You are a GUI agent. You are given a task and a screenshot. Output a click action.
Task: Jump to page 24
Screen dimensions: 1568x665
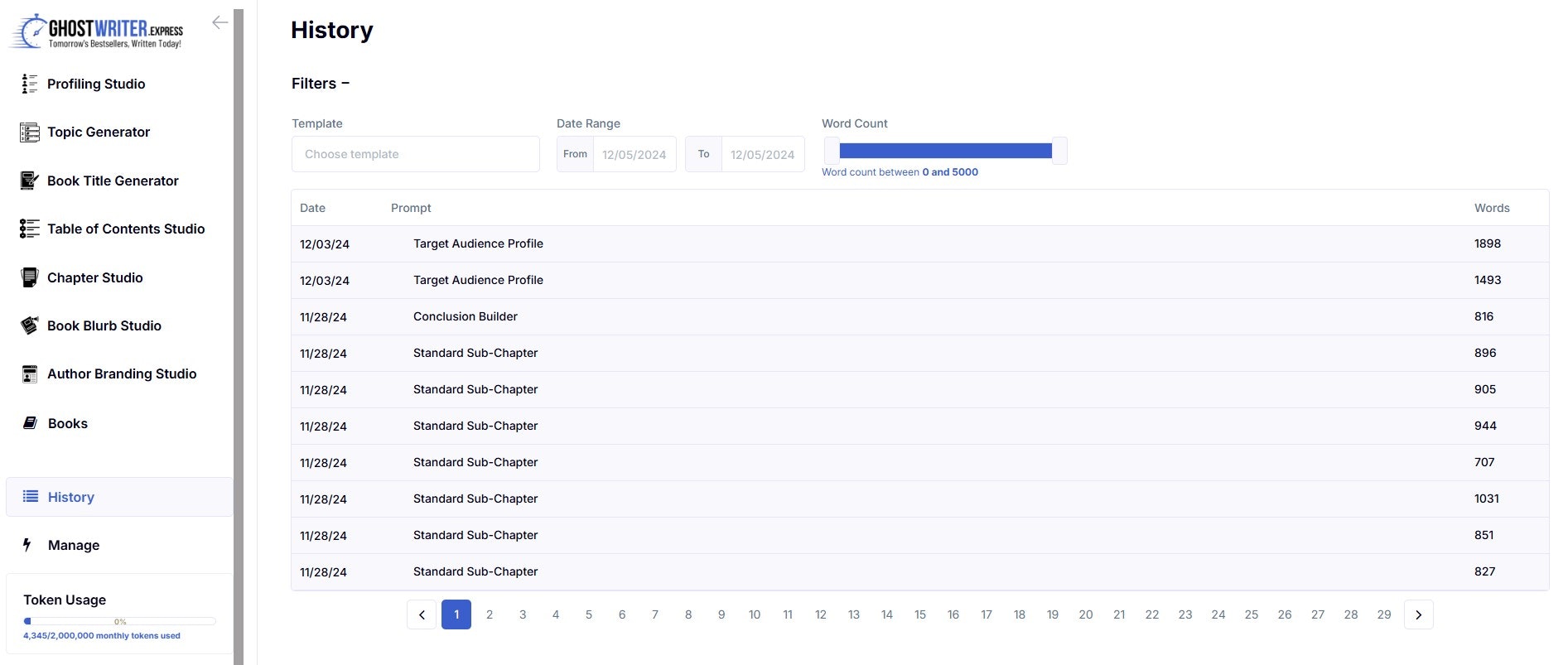point(1218,614)
